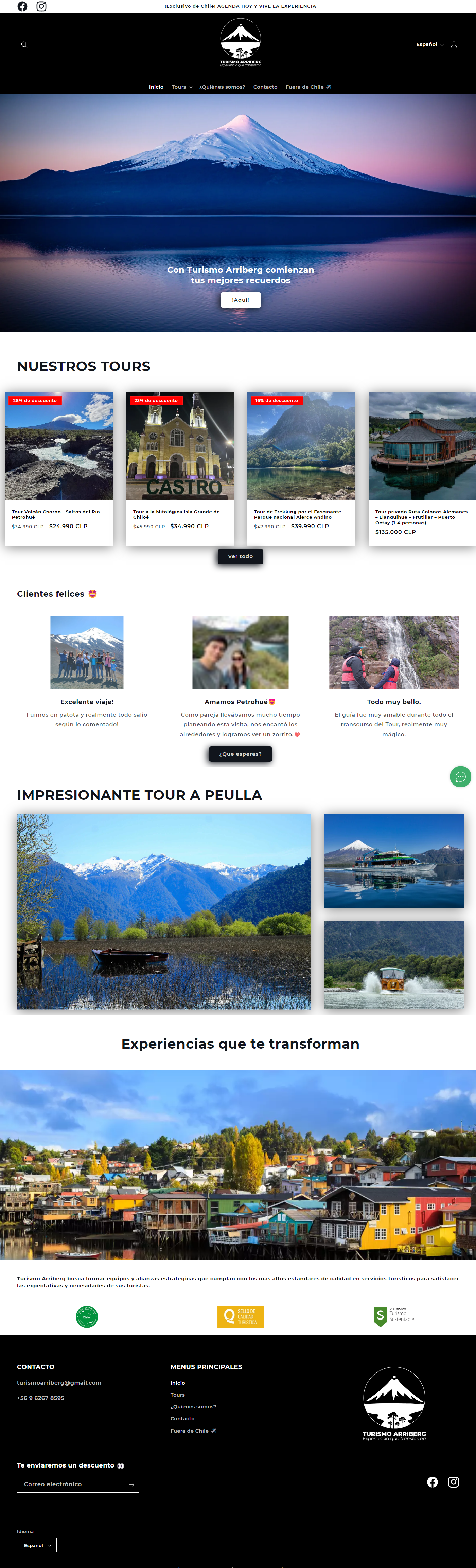Open the footer Idioma Español dropdown
The height and width of the screenshot is (1568, 476).
click(x=37, y=1546)
